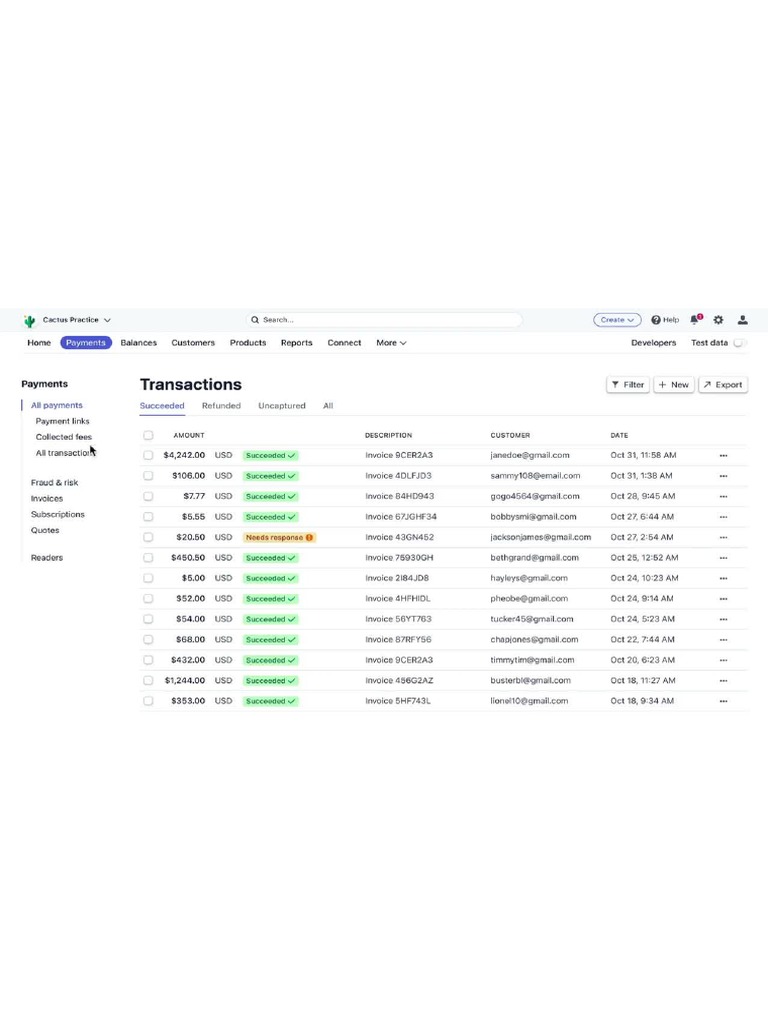Tick the checkbox for the $353.00 payment
The width and height of the screenshot is (768, 1024).
coord(148,701)
